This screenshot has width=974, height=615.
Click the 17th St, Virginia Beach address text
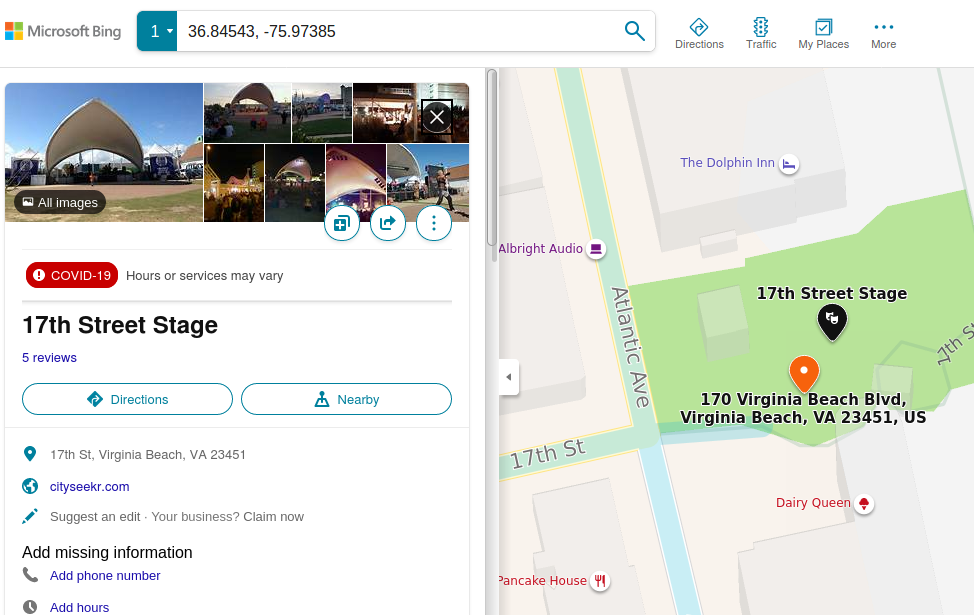(148, 455)
